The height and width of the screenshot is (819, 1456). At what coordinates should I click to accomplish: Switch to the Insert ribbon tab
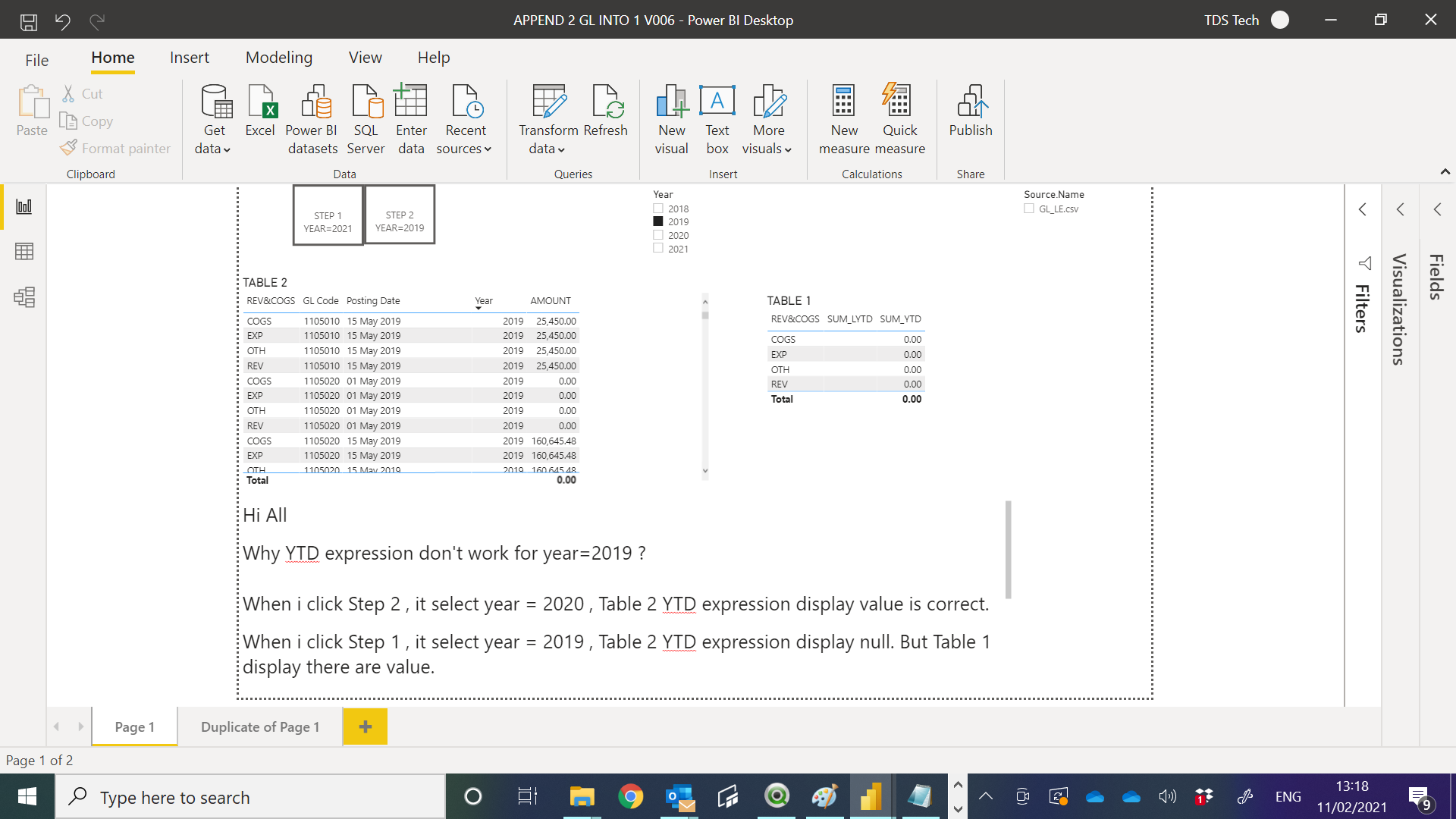[190, 58]
